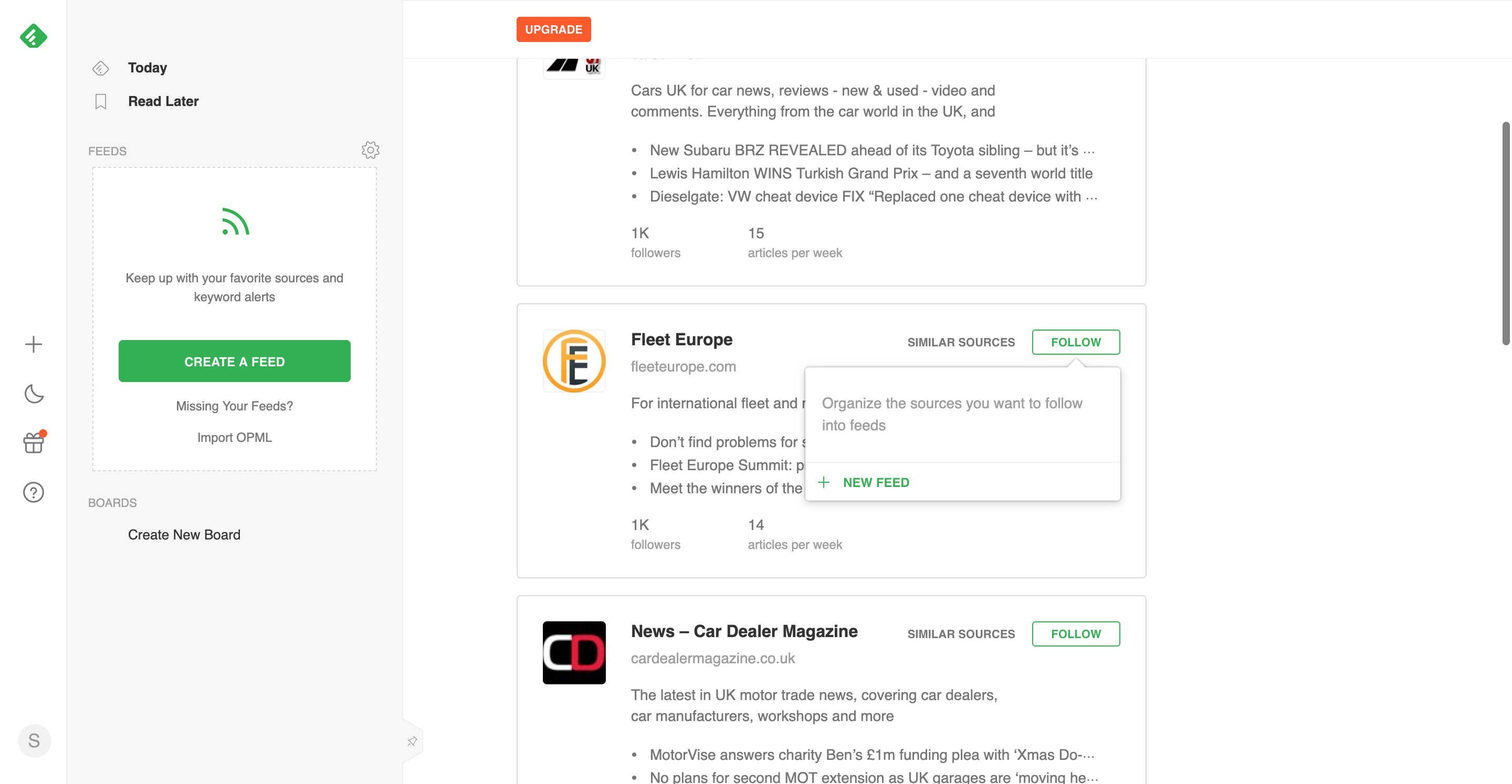Viewport: 1512px width, 784px height.
Task: Click SIMILAR SOURCES for Fleet Europe
Action: point(960,342)
